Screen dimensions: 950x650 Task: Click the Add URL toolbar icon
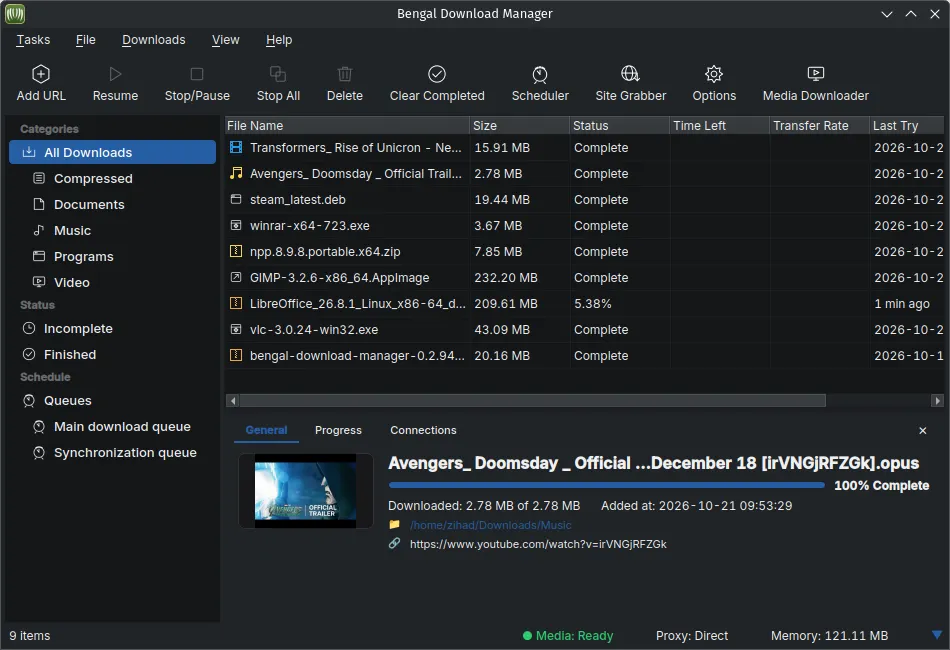(41, 74)
